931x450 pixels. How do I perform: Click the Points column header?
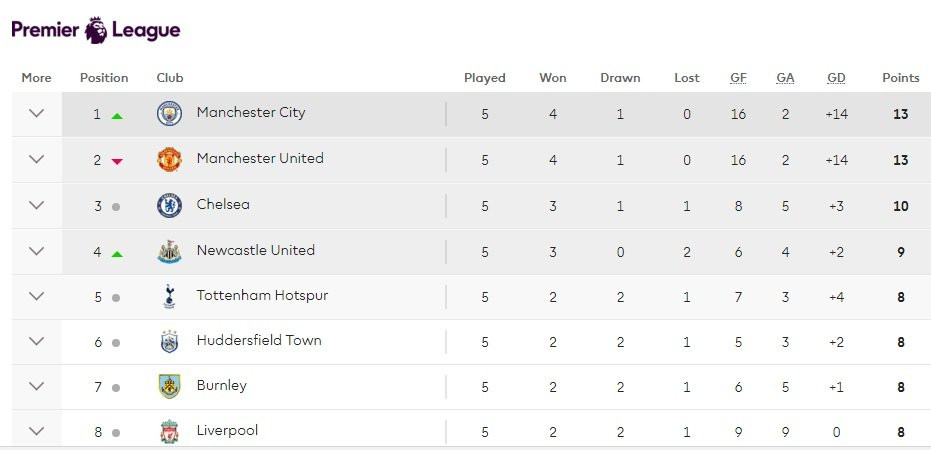(x=900, y=78)
